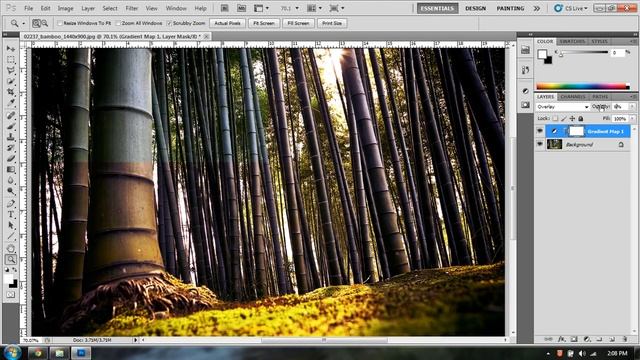Switch to the Channels tab
Screen dimensions: 640x360
click(573, 97)
